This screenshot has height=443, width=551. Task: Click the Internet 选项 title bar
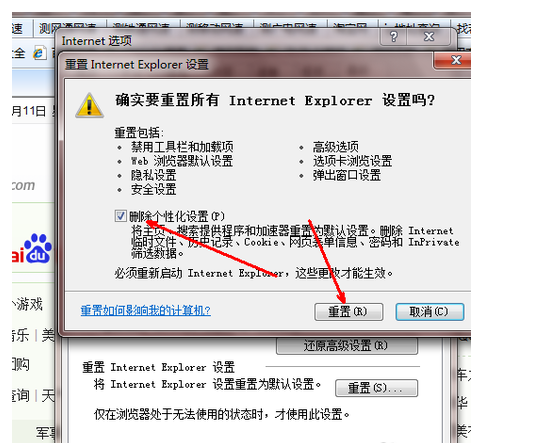(218, 40)
